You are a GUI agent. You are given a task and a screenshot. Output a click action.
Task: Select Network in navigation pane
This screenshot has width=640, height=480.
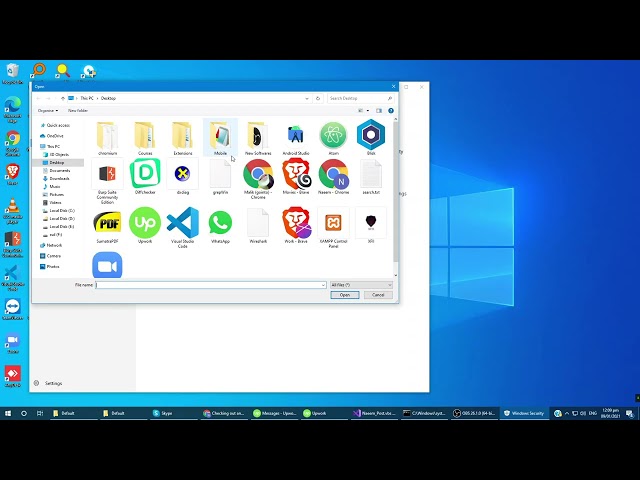pos(54,245)
